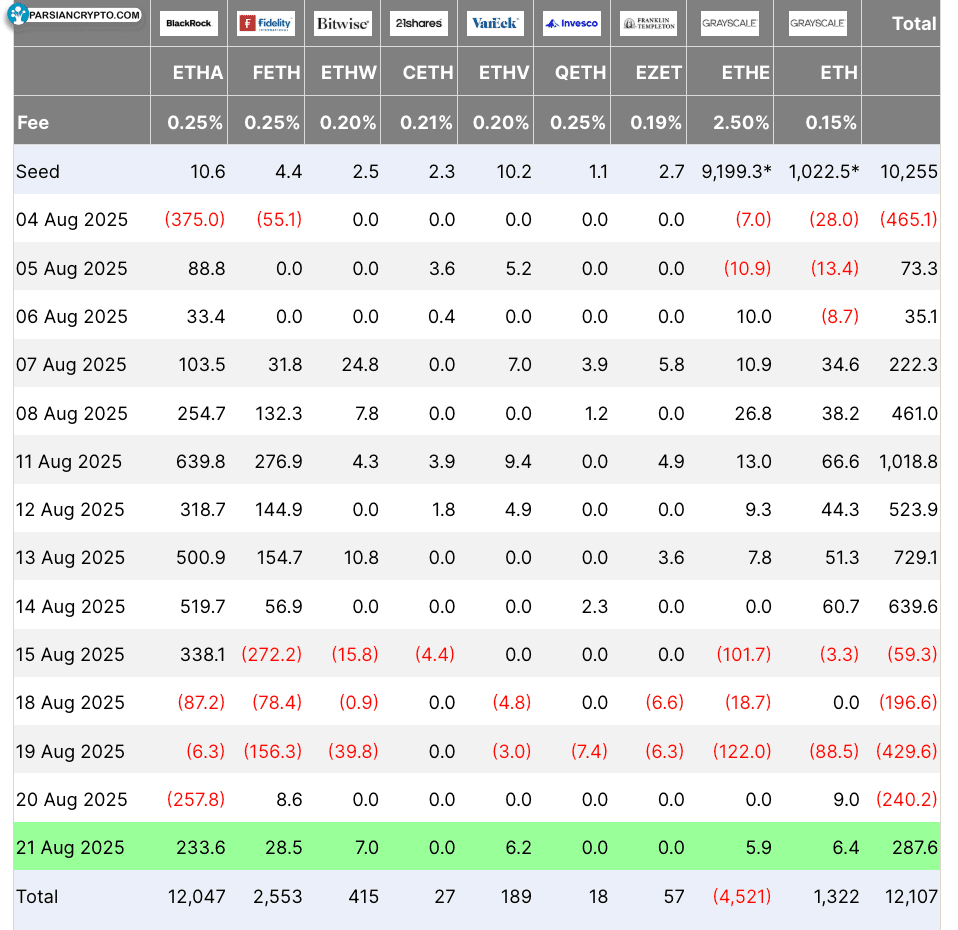958x930 pixels.
Task: Select the 08 Aug 2025 row date
Action: (x=71, y=414)
